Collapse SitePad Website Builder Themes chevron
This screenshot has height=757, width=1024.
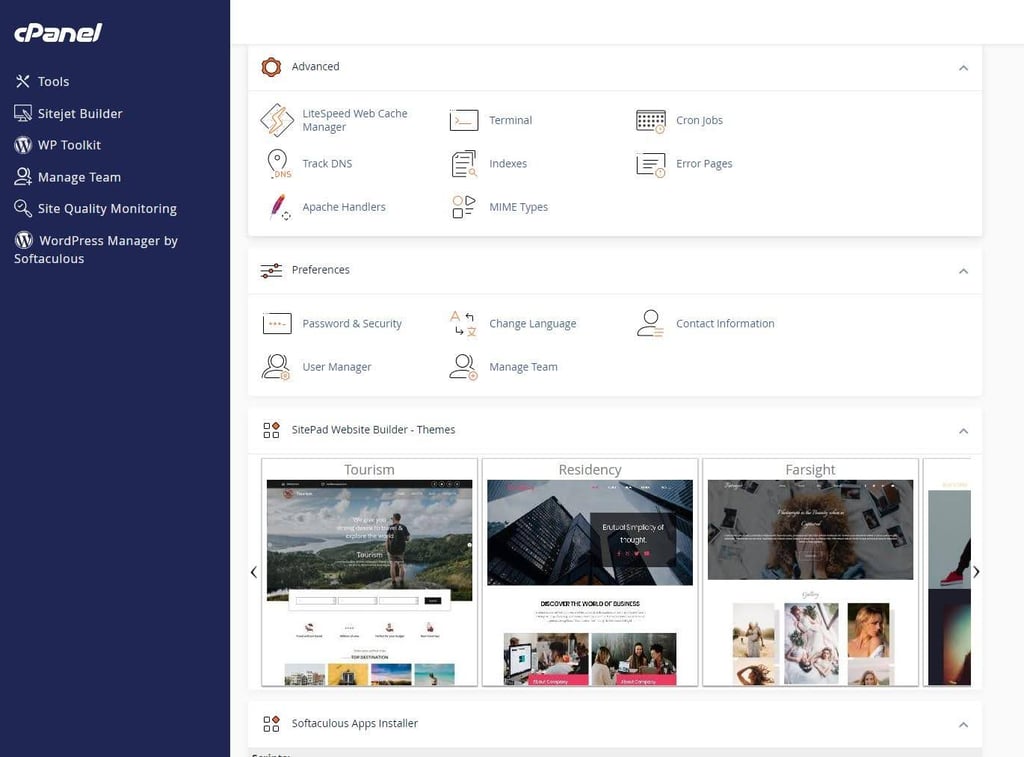pos(963,431)
